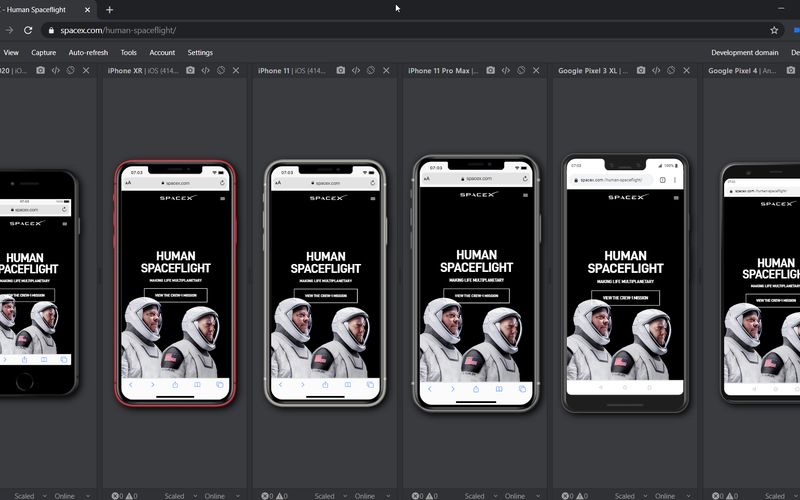This screenshot has width=800, height=500.
Task: Take screenshot of Google Pixel 3 XL
Action: (x=641, y=70)
